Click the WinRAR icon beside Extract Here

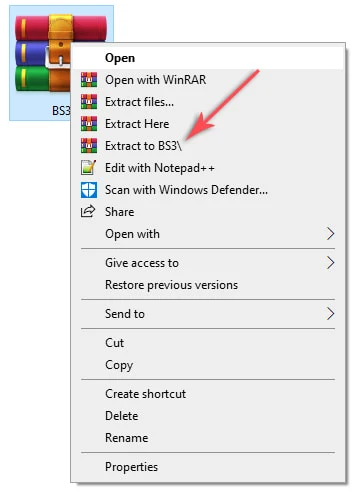[x=89, y=124]
